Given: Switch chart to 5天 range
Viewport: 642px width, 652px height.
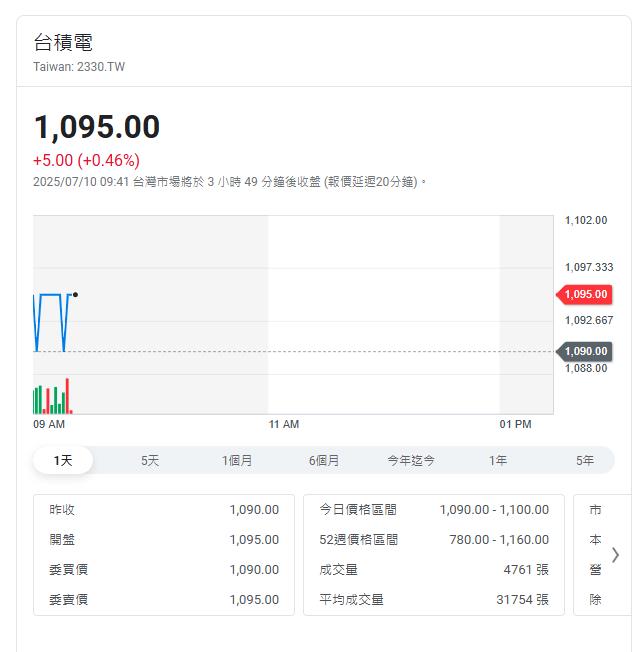Looking at the screenshot, I should (150, 460).
